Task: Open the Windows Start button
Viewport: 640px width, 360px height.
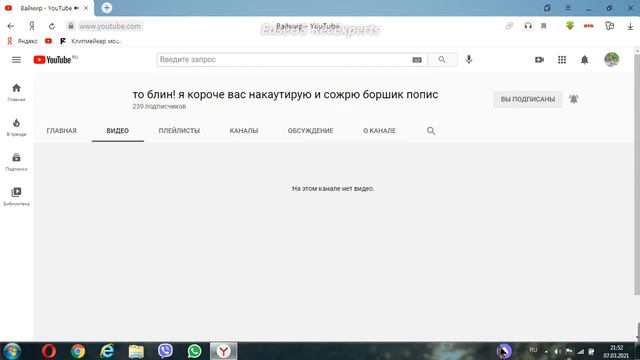Action: click(x=12, y=351)
